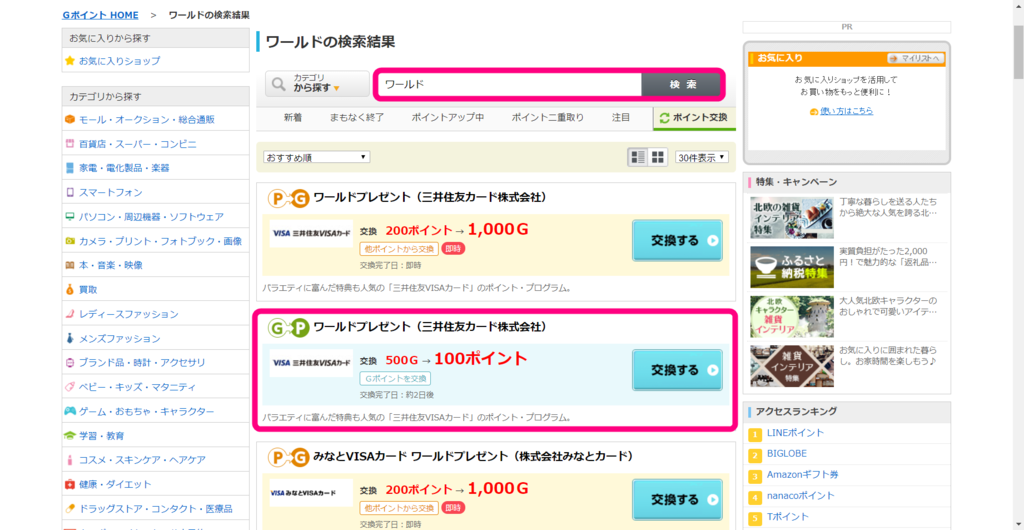Click 交換する for 200ポイント→1,000G 三井住友
Image resolution: width=1024 pixels, height=530 pixels.
(x=677, y=240)
